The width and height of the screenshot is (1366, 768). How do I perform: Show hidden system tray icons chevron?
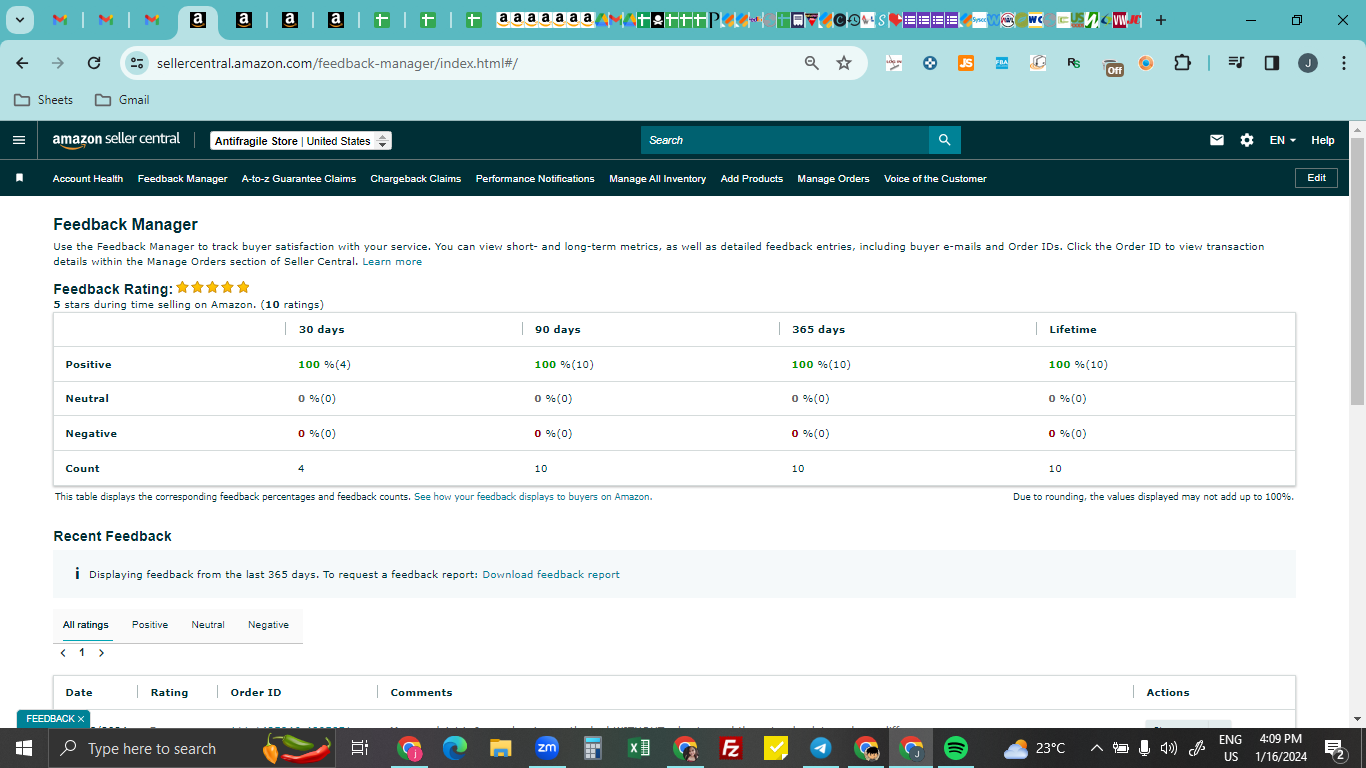click(1097, 748)
